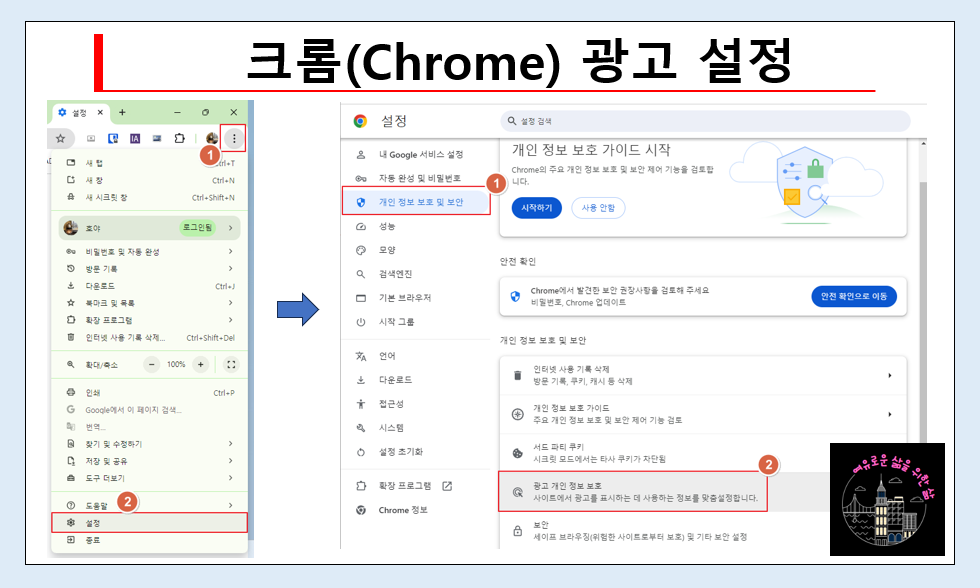
Task: Expand 비밀번호 및 자동 완성 submenu
Action: pos(149,251)
